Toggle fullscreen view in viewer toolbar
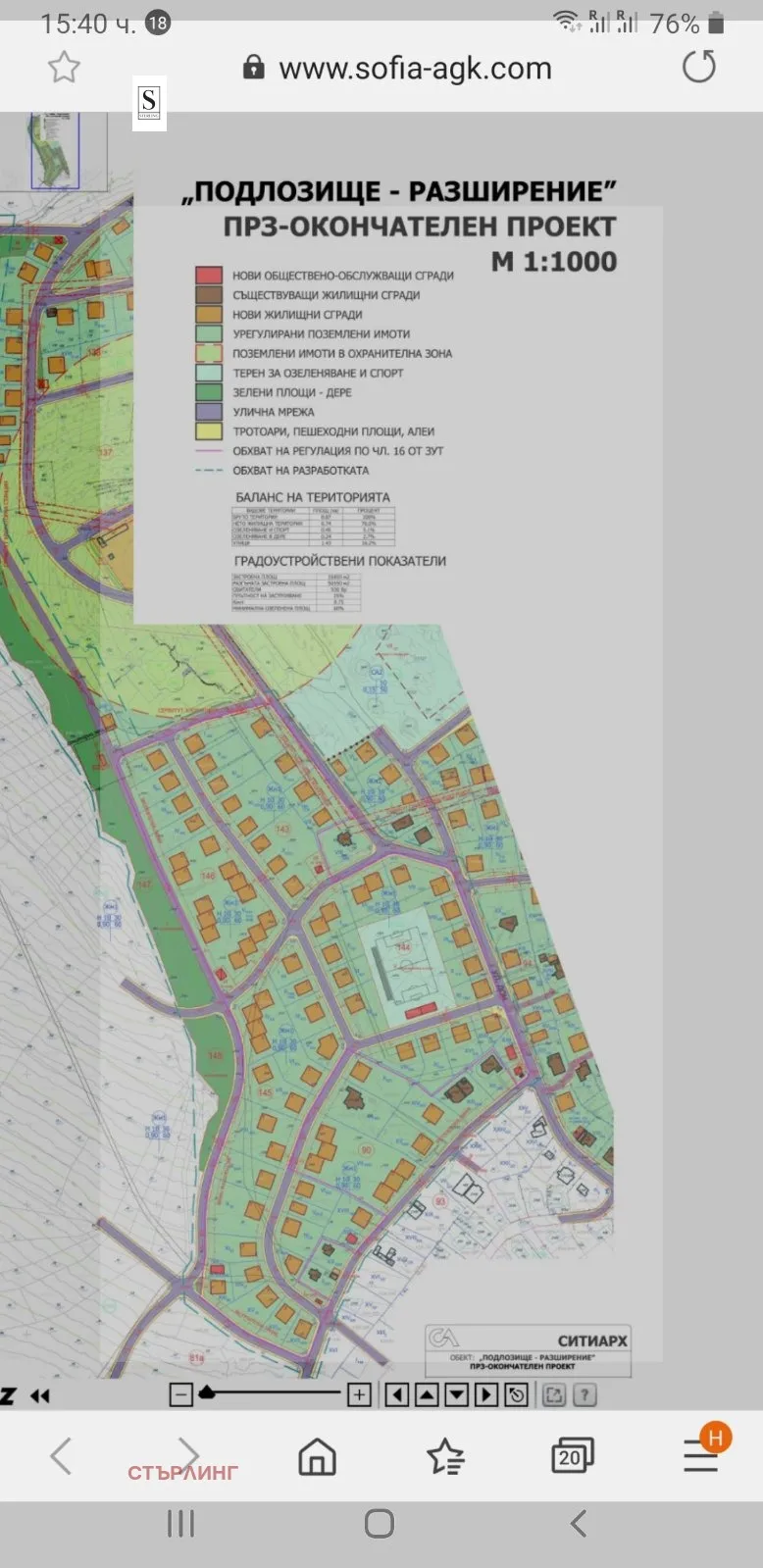The image size is (763, 1568). coord(554,1394)
